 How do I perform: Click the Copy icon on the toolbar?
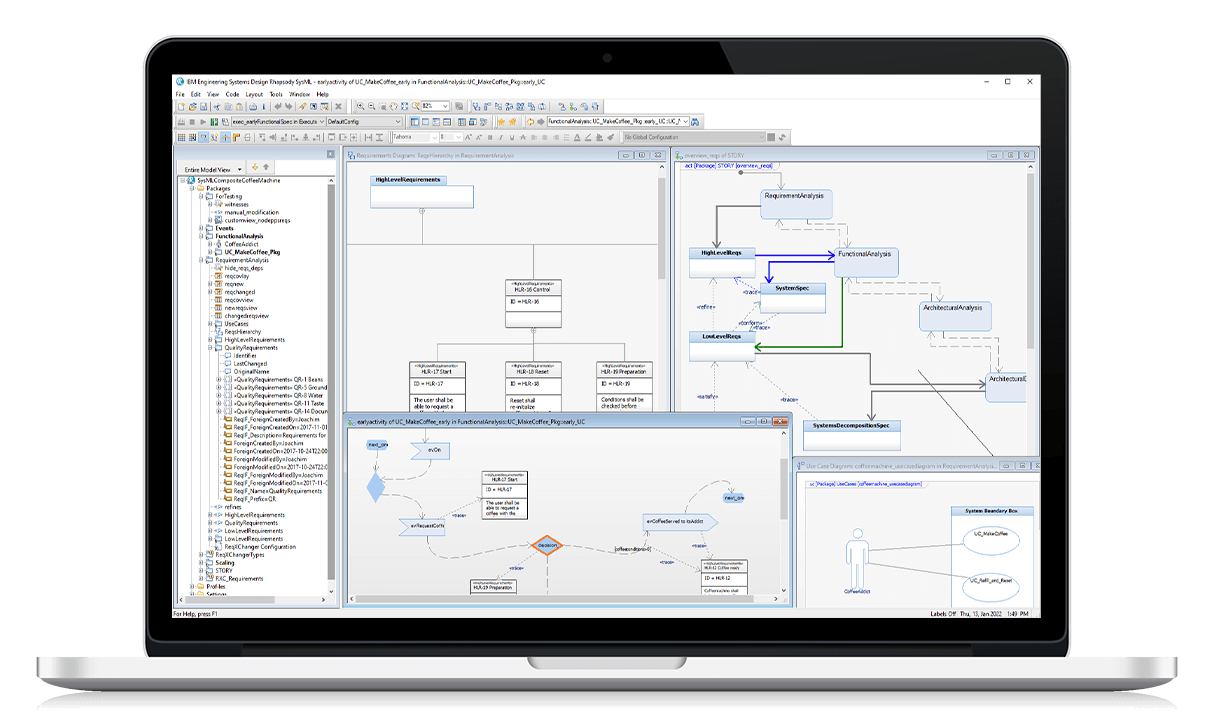tap(227, 105)
